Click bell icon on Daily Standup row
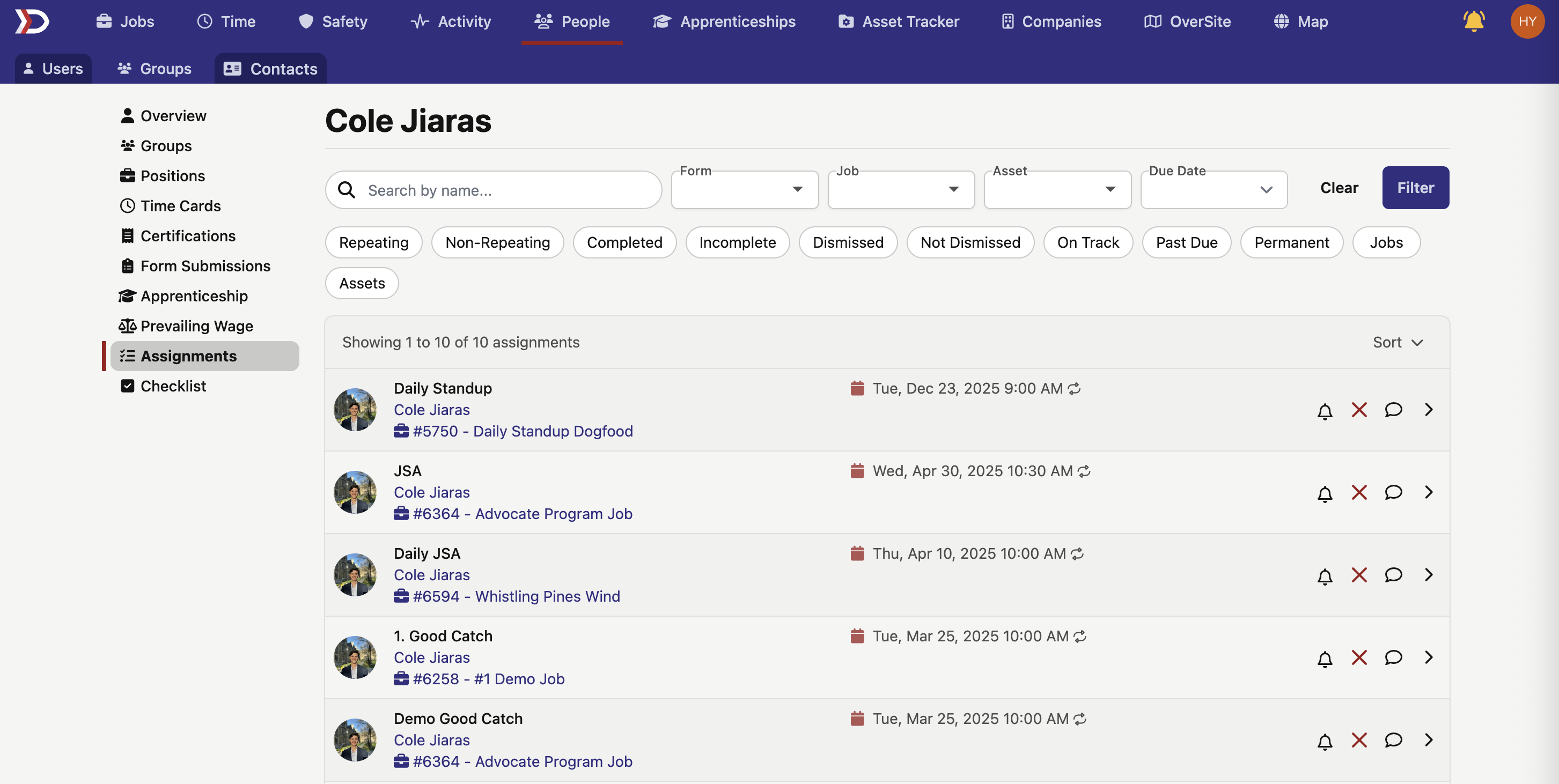The image size is (1559, 784). 1324,411
